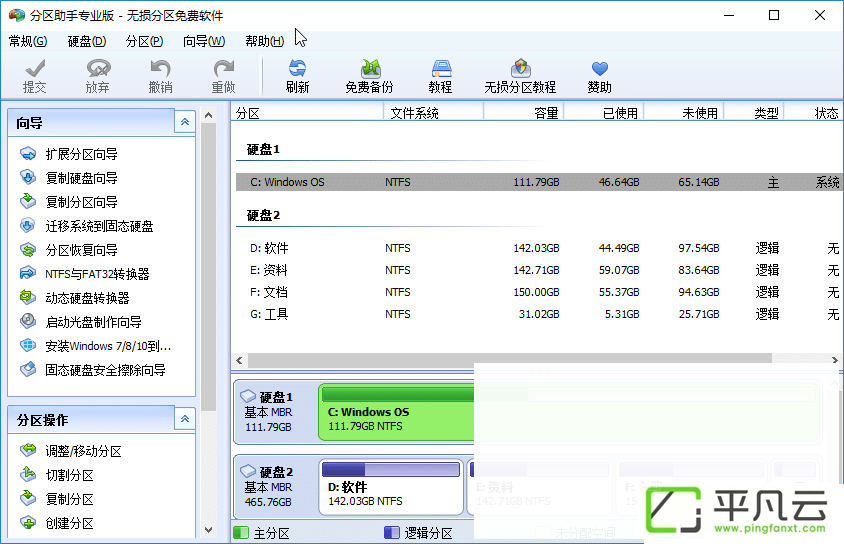The width and height of the screenshot is (844, 544).
Task: Open the 教程 tutorial icon
Action: pos(440,76)
